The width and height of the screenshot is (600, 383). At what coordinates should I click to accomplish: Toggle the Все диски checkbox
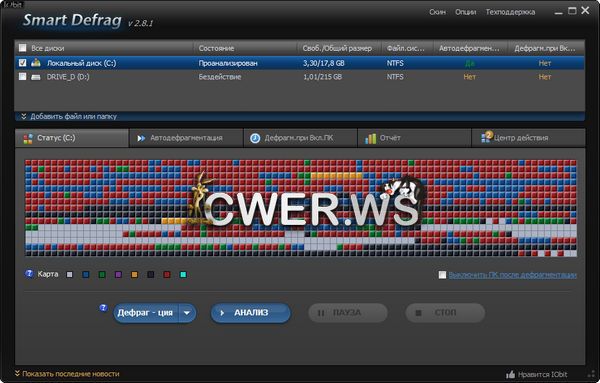tap(23, 48)
